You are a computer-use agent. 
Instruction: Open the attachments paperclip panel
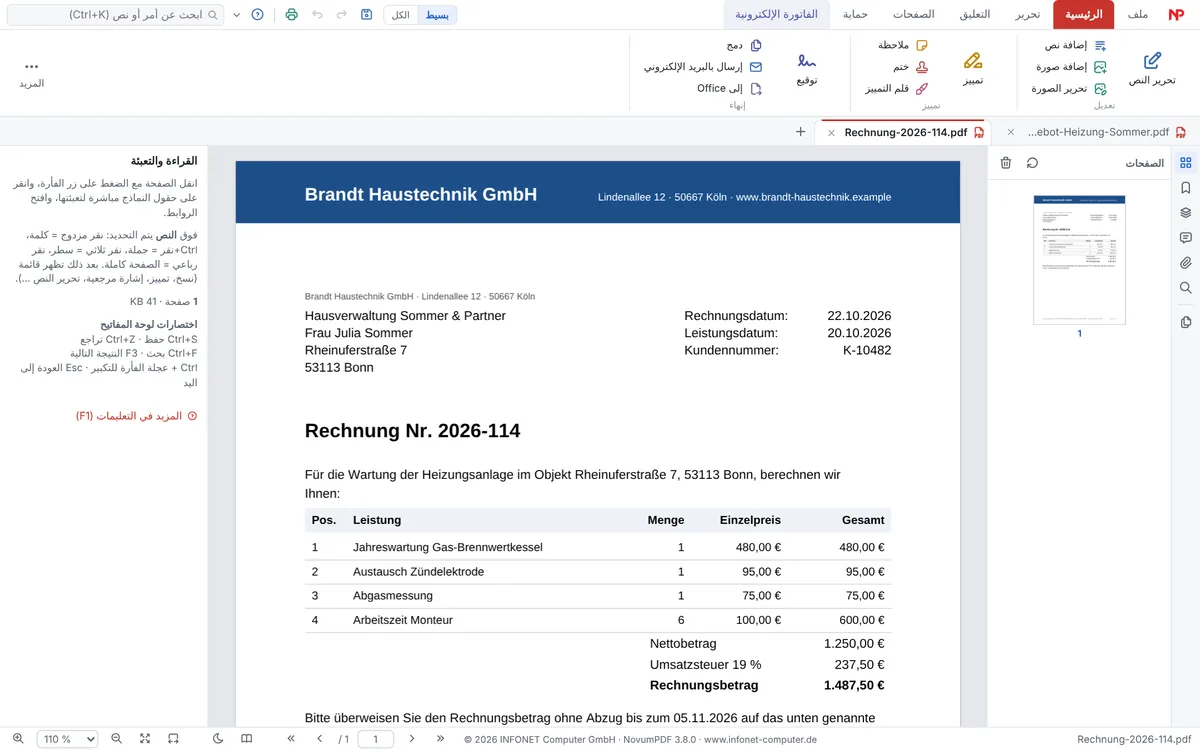point(1186,263)
